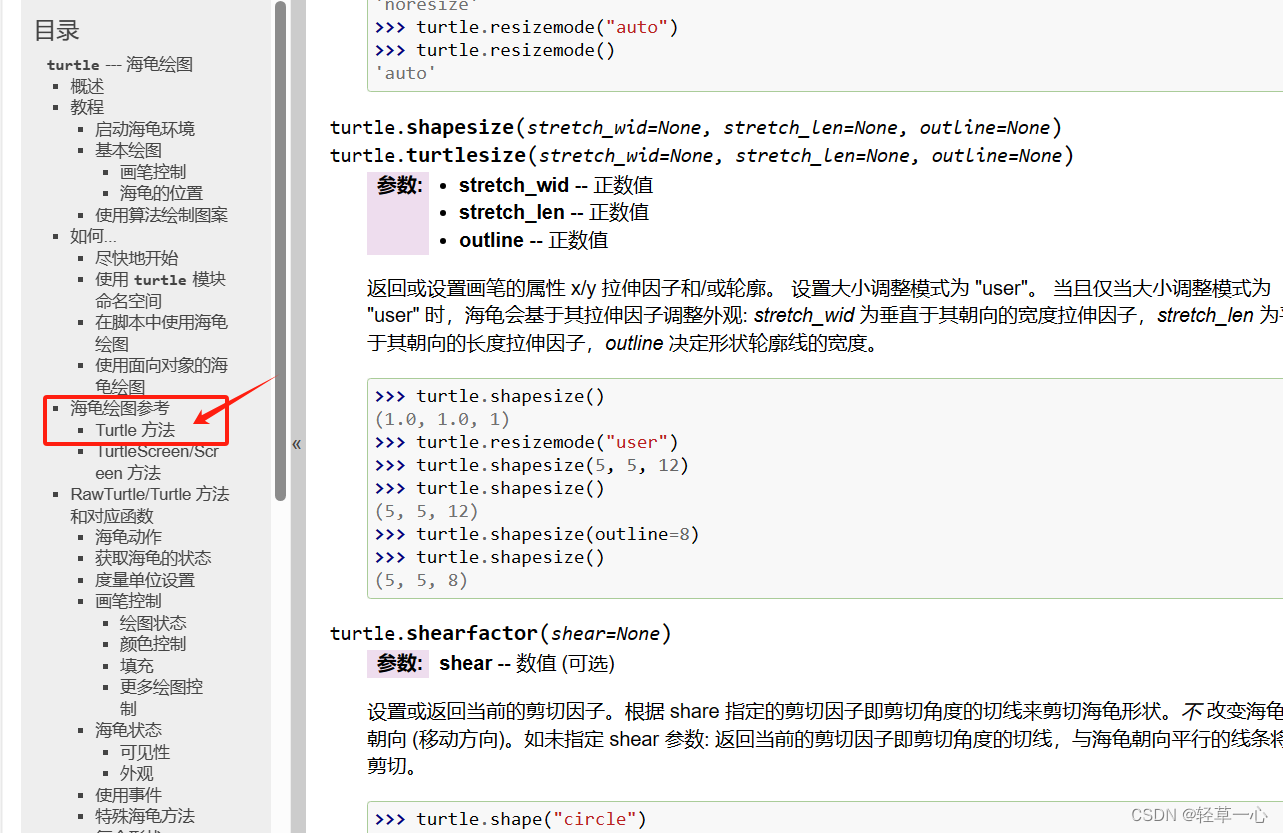Viewport: 1283px width, 833px height.
Task: Open the 填充 link
Action: click(137, 666)
